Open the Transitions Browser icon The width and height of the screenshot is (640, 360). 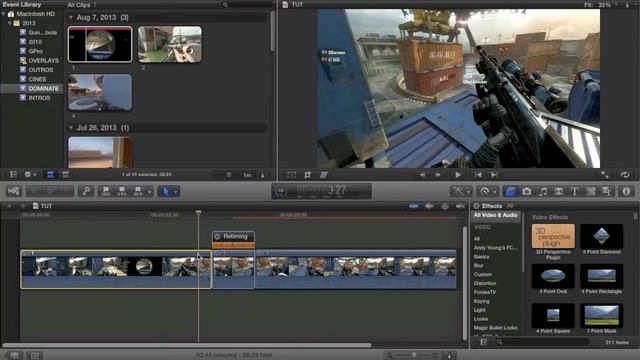point(559,191)
